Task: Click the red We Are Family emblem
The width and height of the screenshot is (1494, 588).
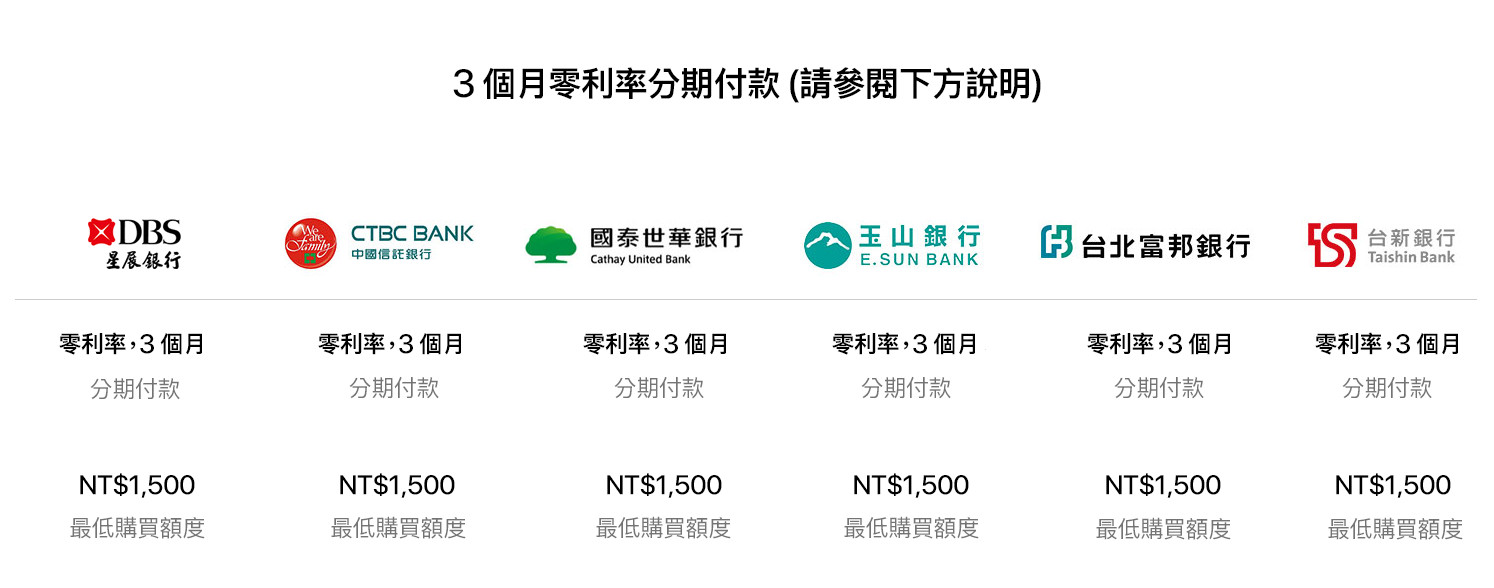Action: tap(311, 244)
